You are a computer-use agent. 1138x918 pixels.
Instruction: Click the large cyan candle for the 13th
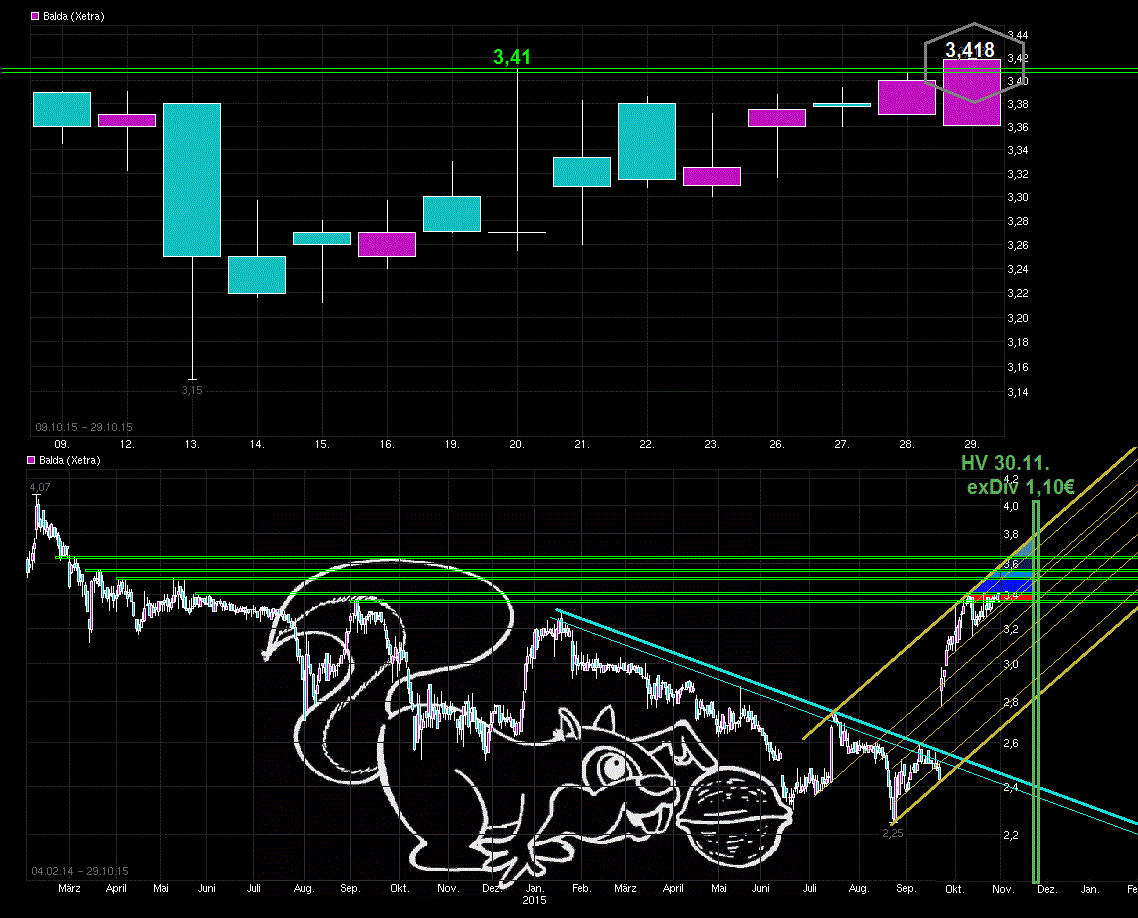[x=192, y=180]
